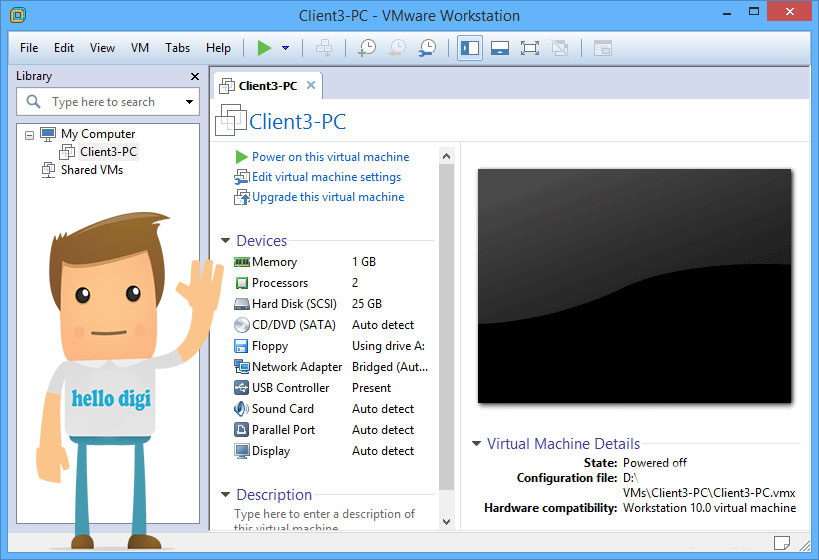
Task: Click the Powered off state text
Action: coord(655,463)
